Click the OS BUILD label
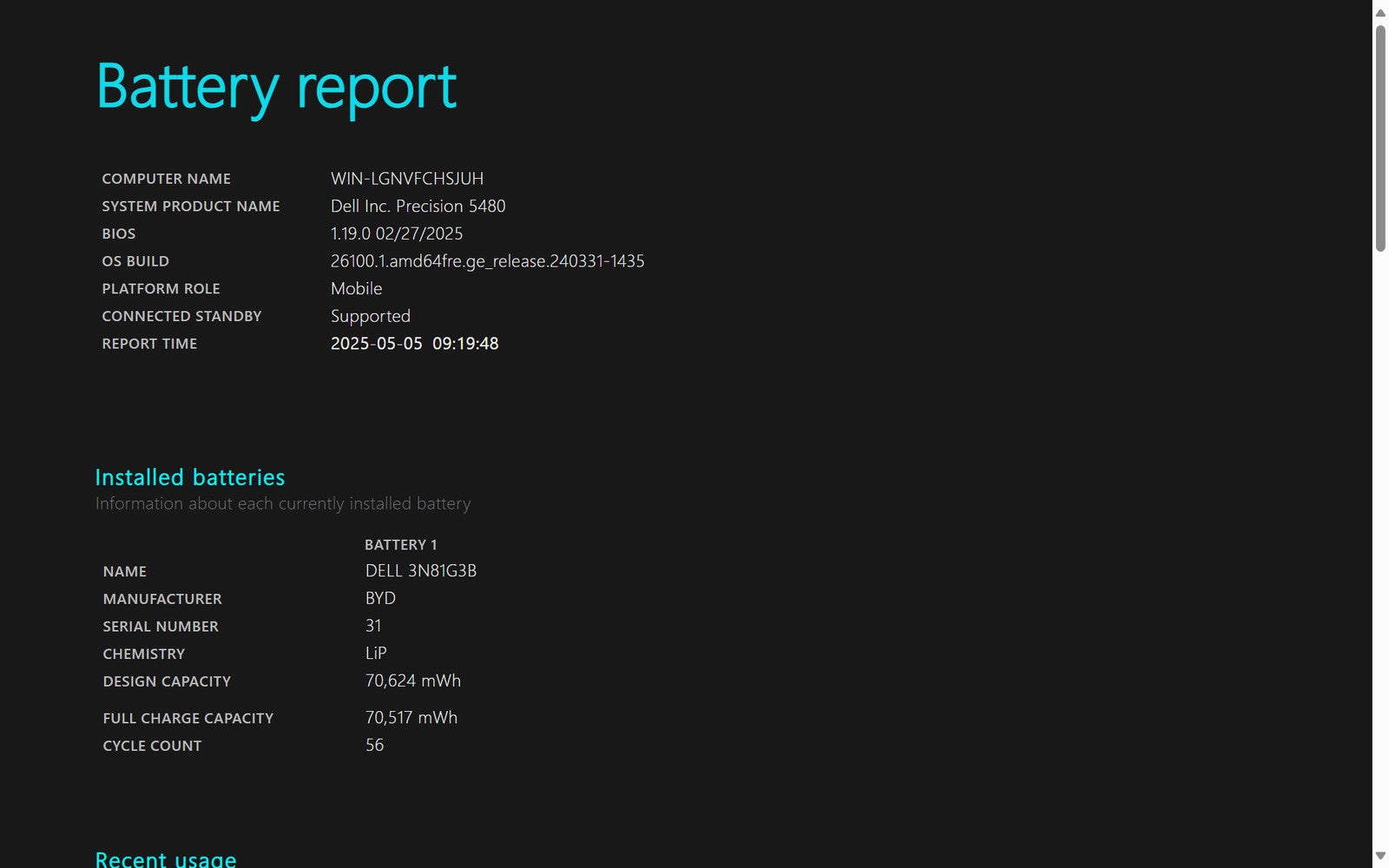The height and width of the screenshot is (868, 1389). (x=135, y=261)
